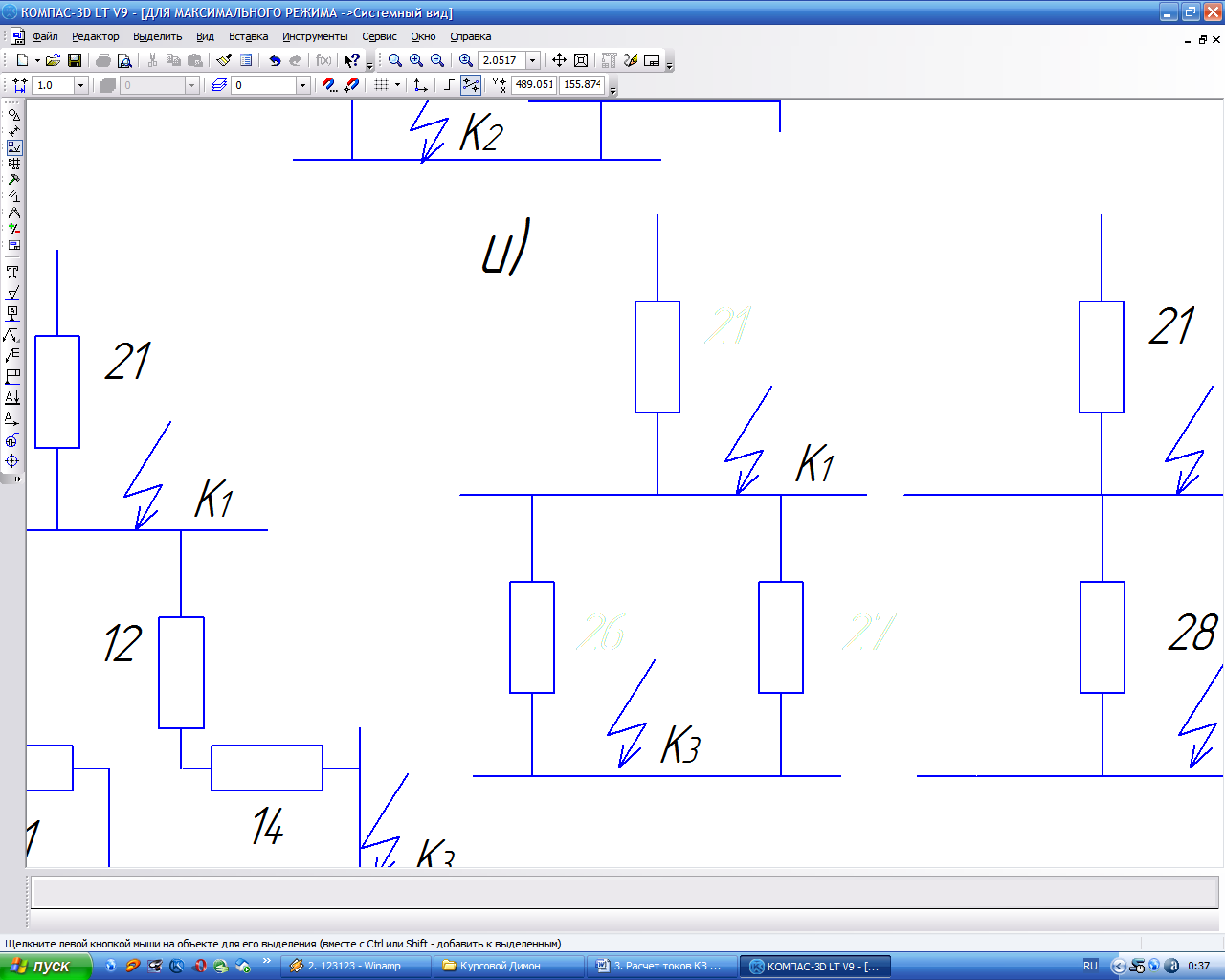Open the Сервис menu
This screenshot has width=1225, height=980.
pyautogui.click(x=379, y=36)
